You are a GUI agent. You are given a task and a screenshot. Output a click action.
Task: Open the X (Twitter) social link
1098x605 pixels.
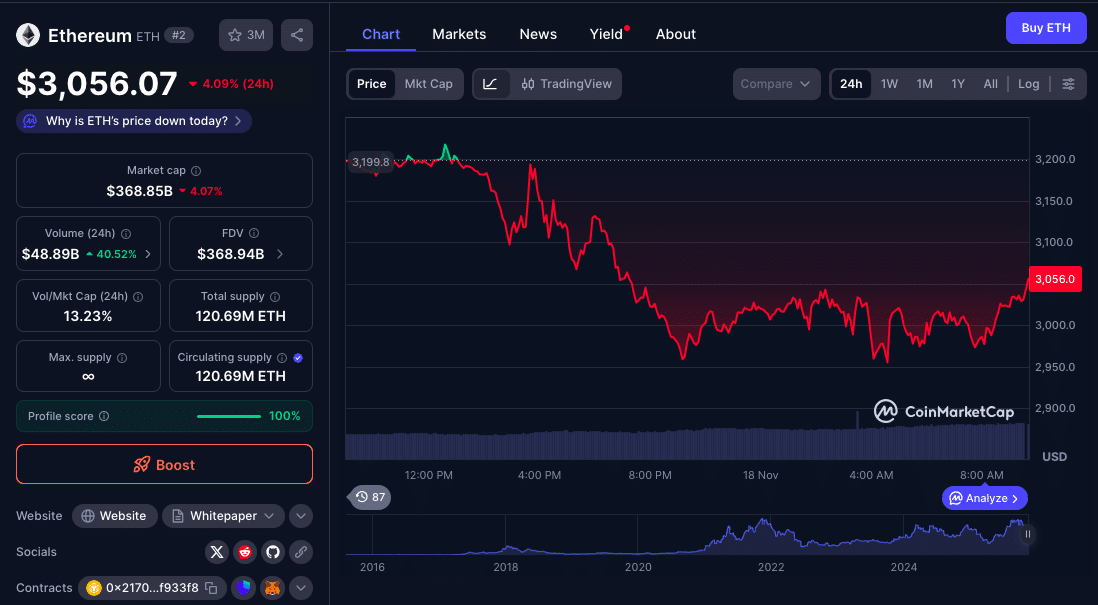(217, 552)
